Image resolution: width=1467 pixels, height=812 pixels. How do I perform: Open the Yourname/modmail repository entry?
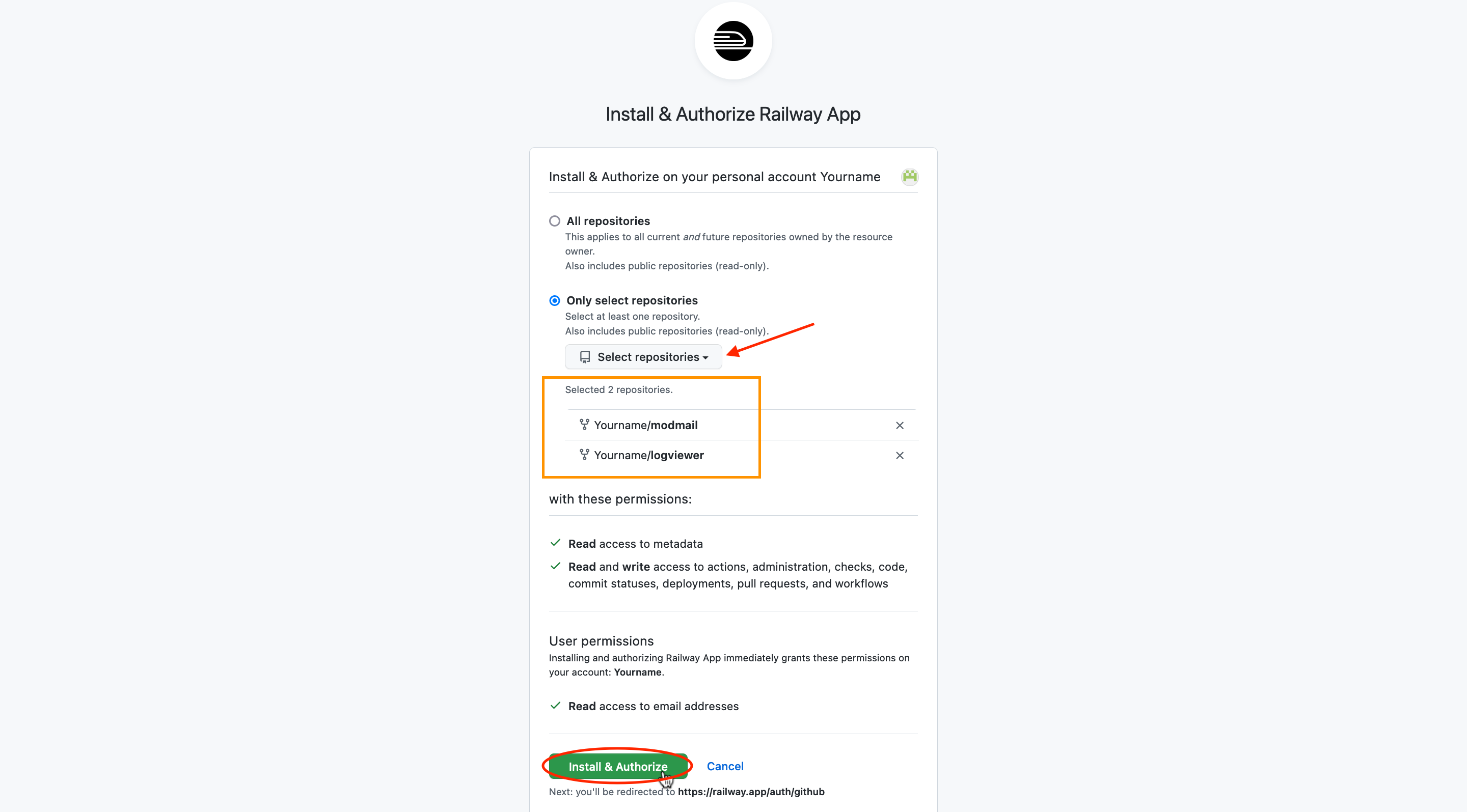[646, 425]
